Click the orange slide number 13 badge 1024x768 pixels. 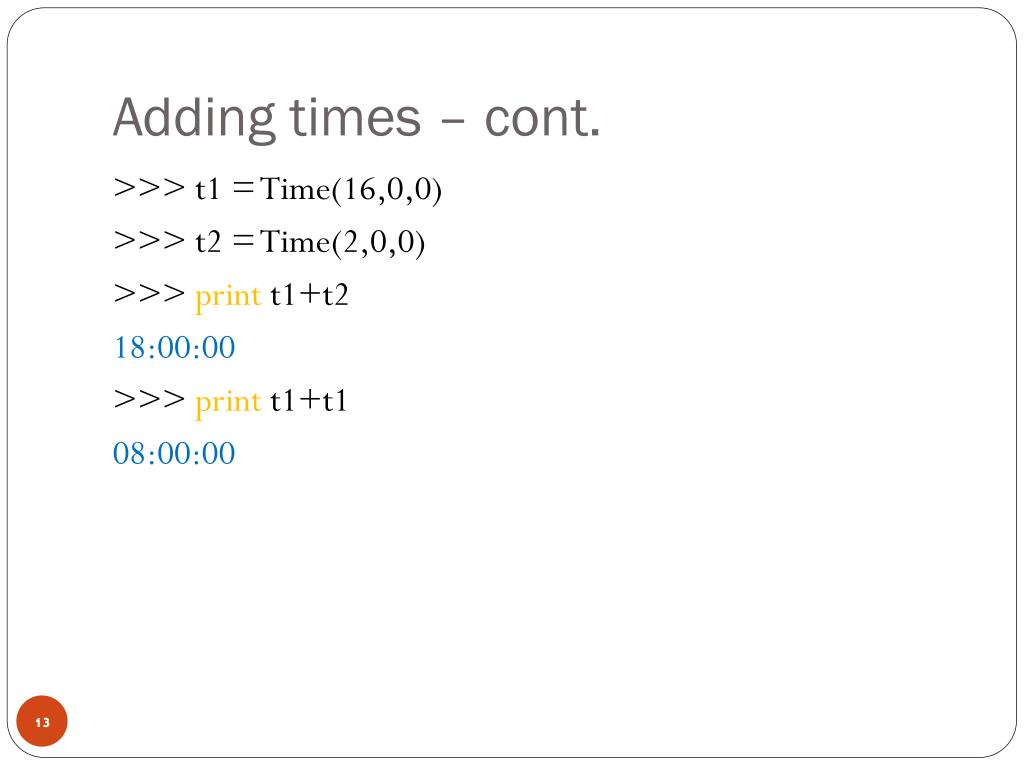pyautogui.click(x=42, y=721)
